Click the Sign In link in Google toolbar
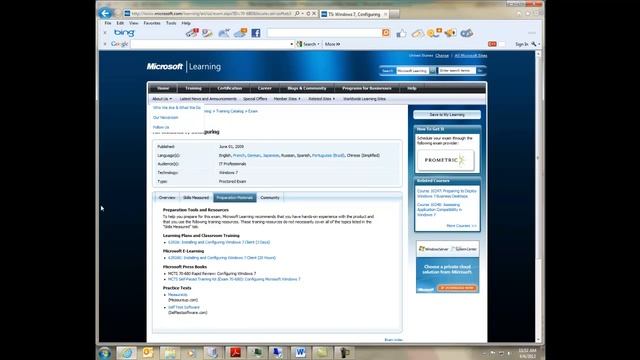 coord(521,44)
